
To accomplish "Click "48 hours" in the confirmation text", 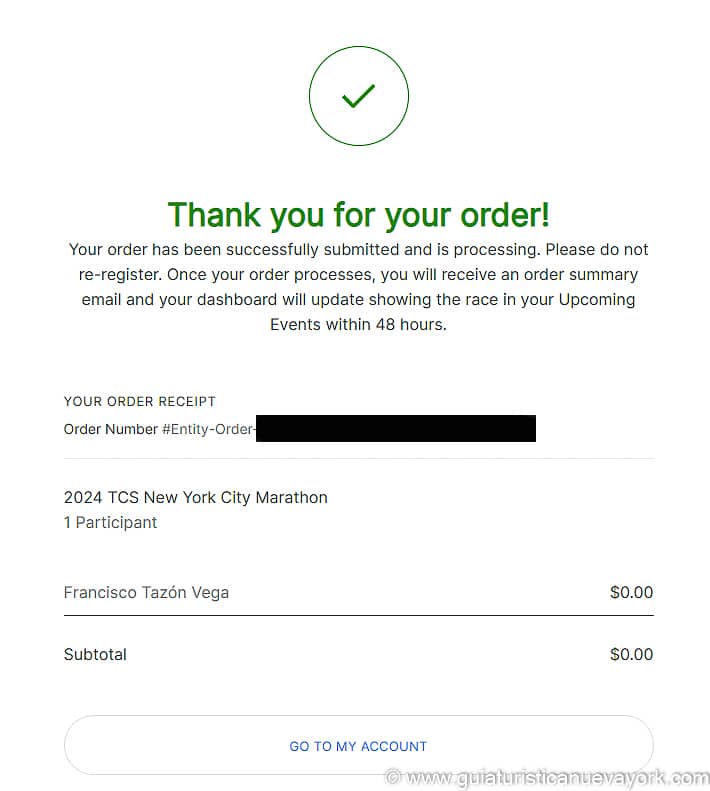I will pos(410,325).
